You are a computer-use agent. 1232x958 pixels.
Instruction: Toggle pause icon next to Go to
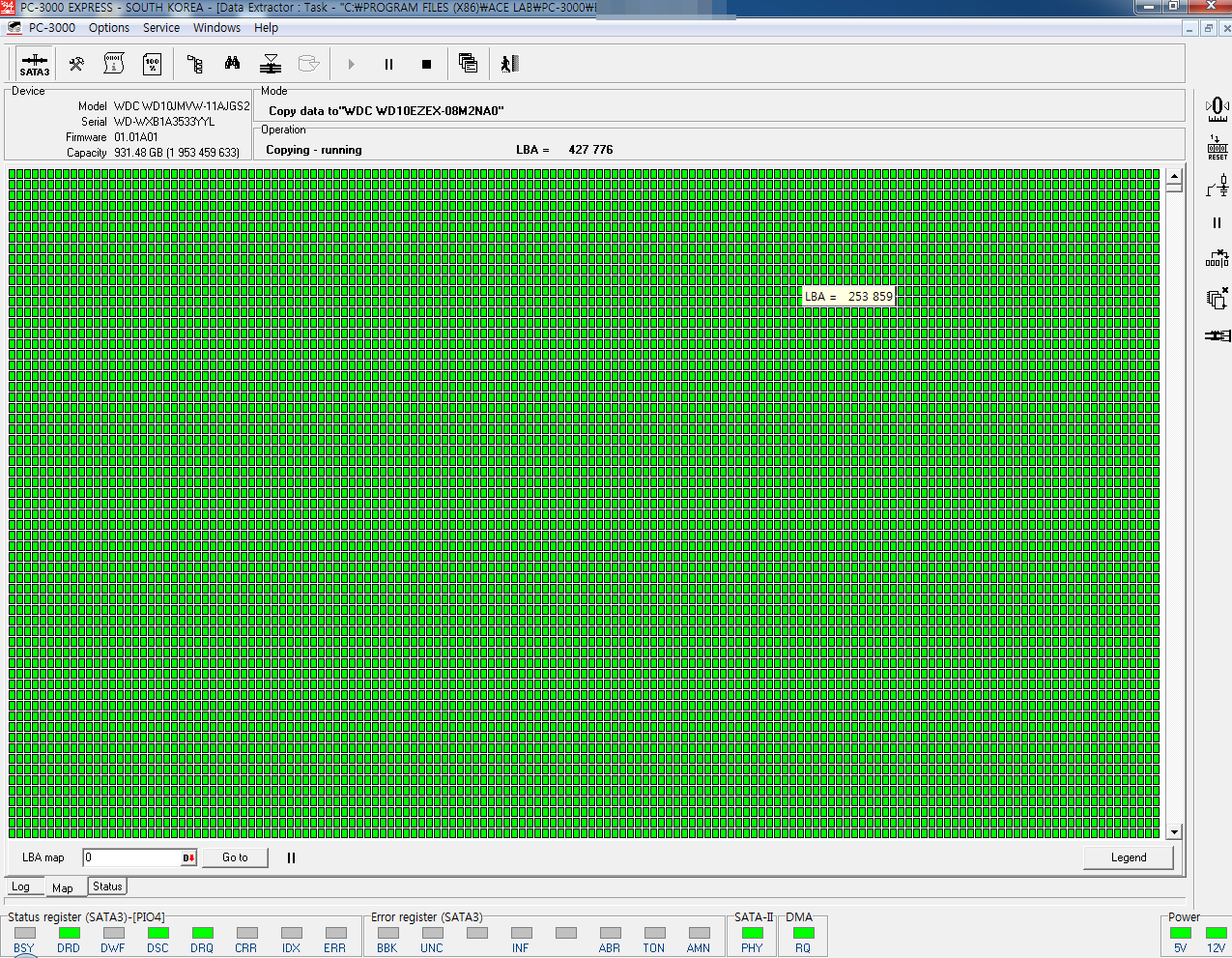tap(291, 857)
